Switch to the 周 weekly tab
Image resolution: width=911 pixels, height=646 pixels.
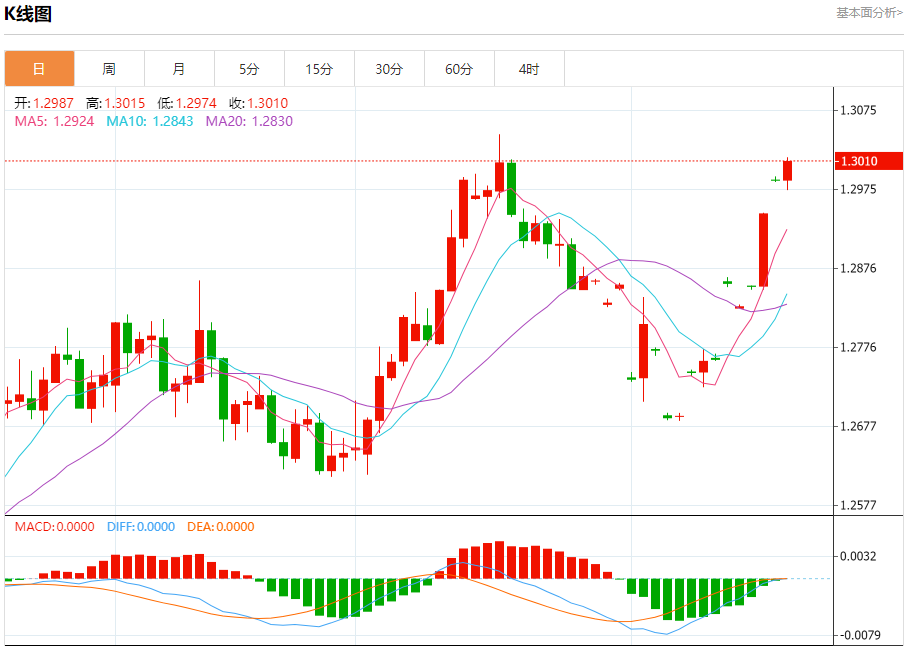[x=109, y=69]
